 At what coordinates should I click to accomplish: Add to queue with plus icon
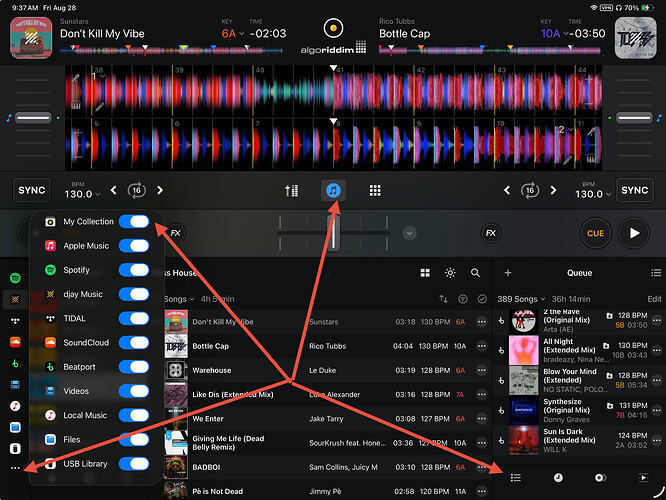tap(508, 273)
